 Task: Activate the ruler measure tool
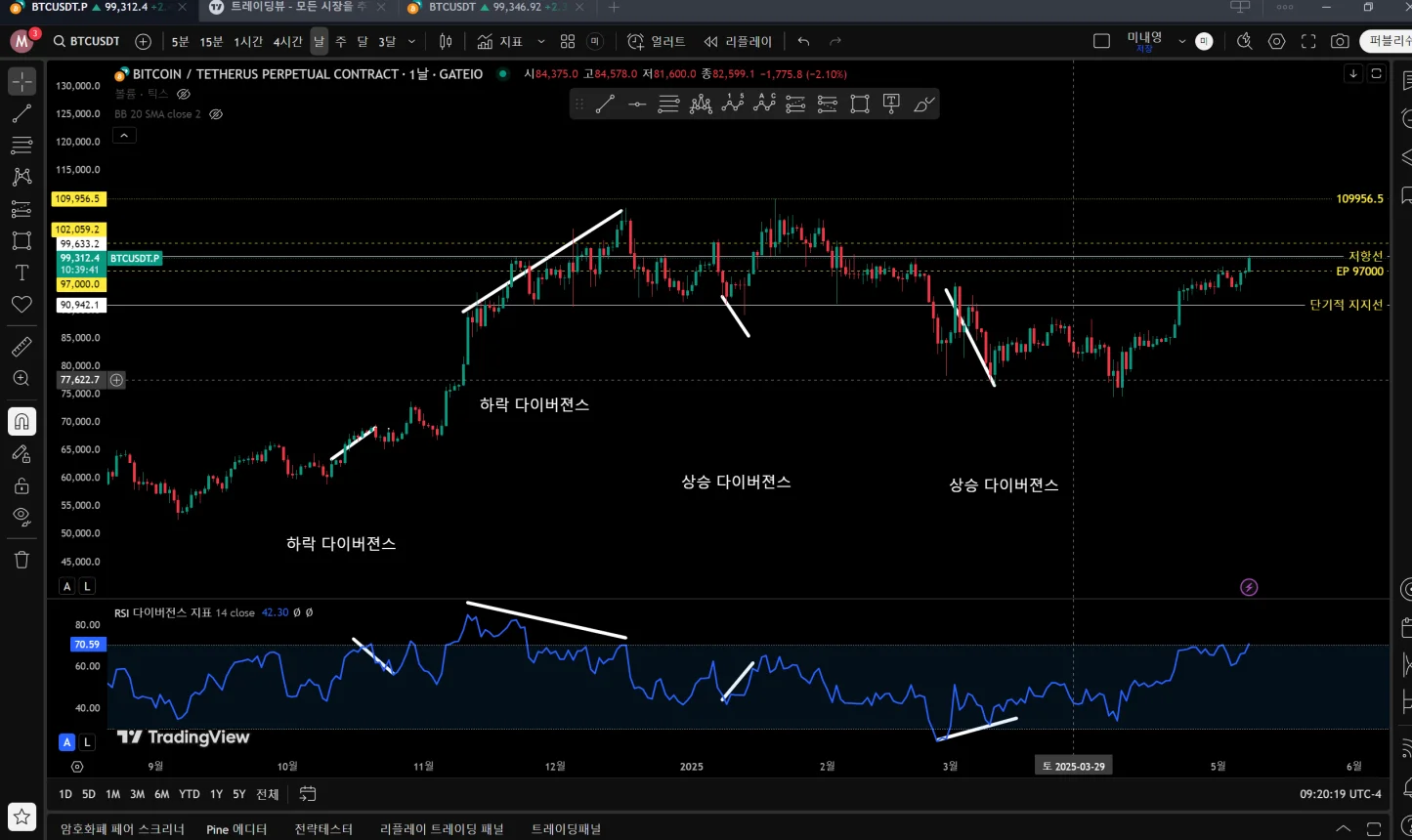(x=21, y=347)
